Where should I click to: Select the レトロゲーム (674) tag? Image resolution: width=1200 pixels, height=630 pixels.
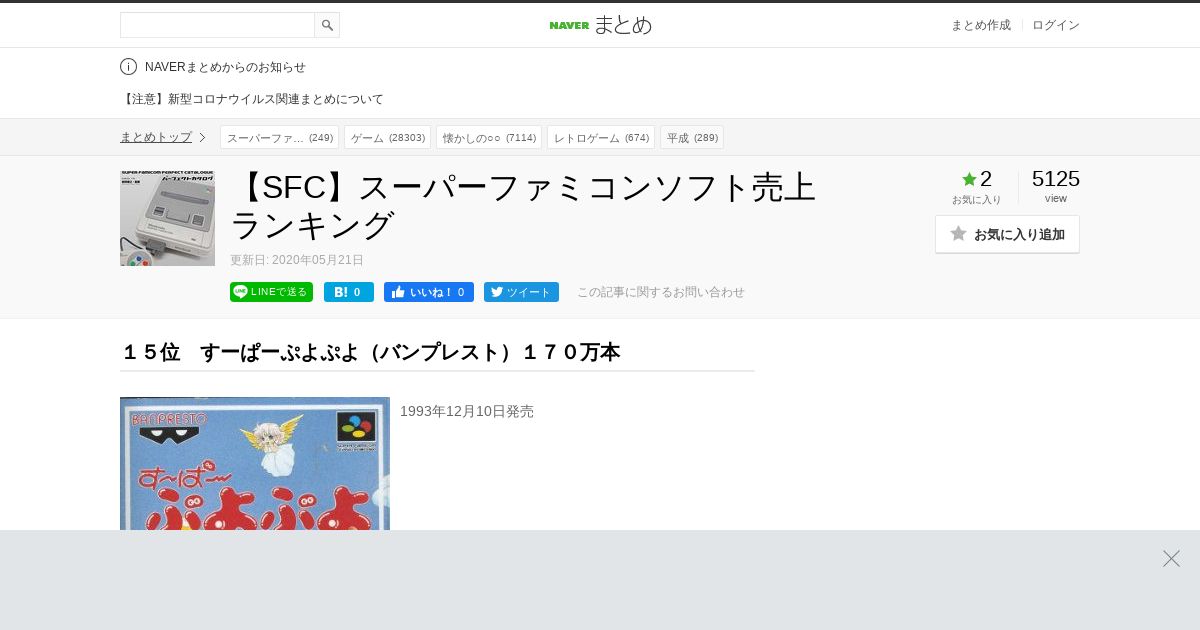(601, 137)
